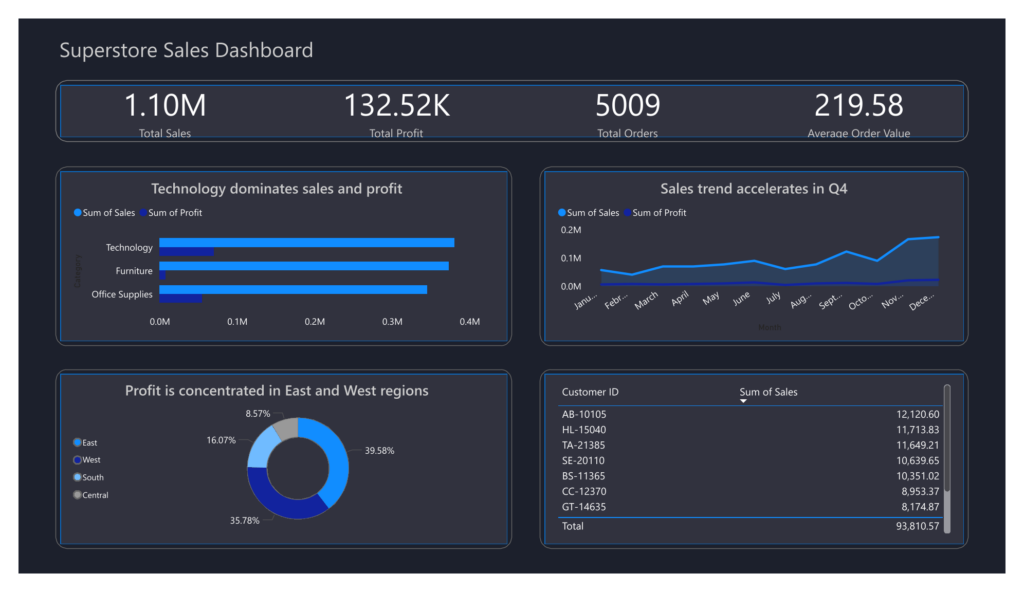The image size is (1024, 592).
Task: Click the Superstore Sales Dashboard title
Action: (x=186, y=50)
